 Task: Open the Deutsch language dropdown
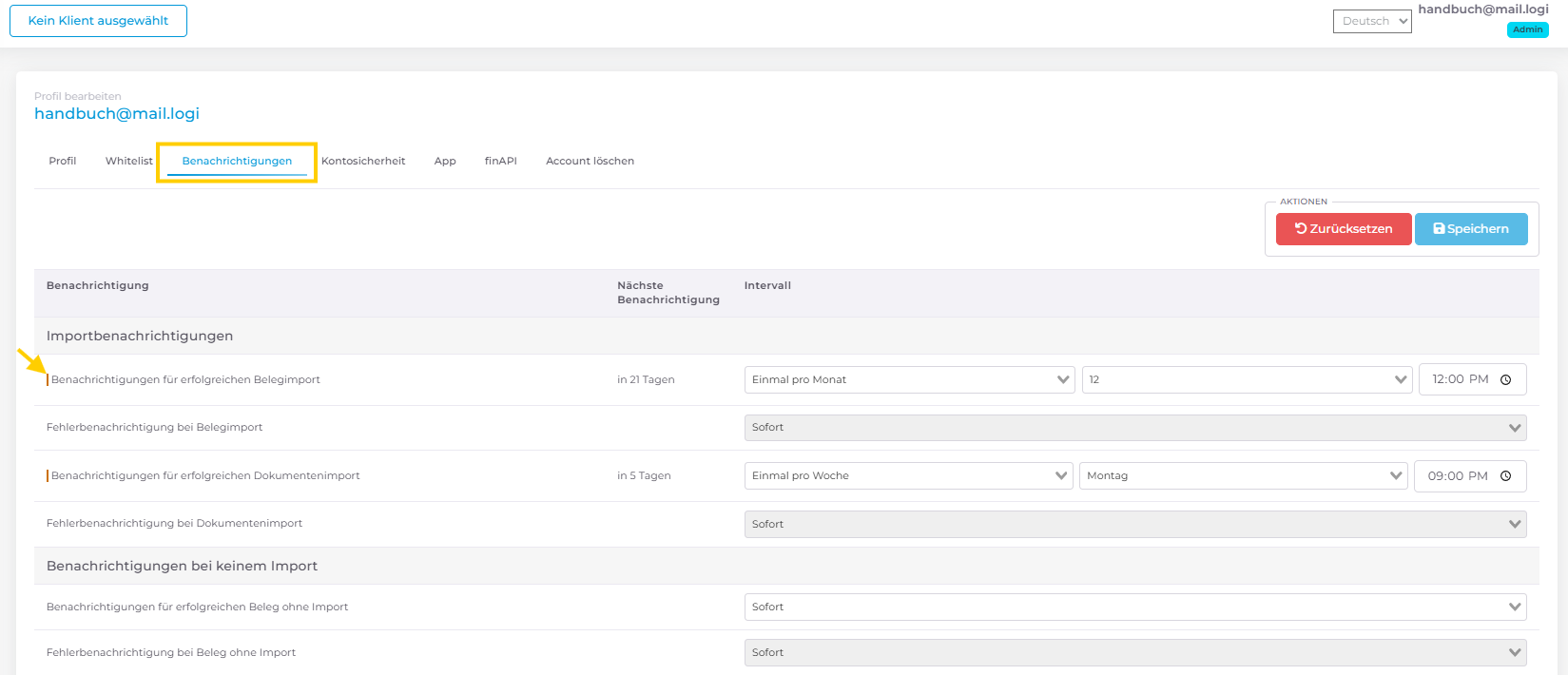[1371, 21]
